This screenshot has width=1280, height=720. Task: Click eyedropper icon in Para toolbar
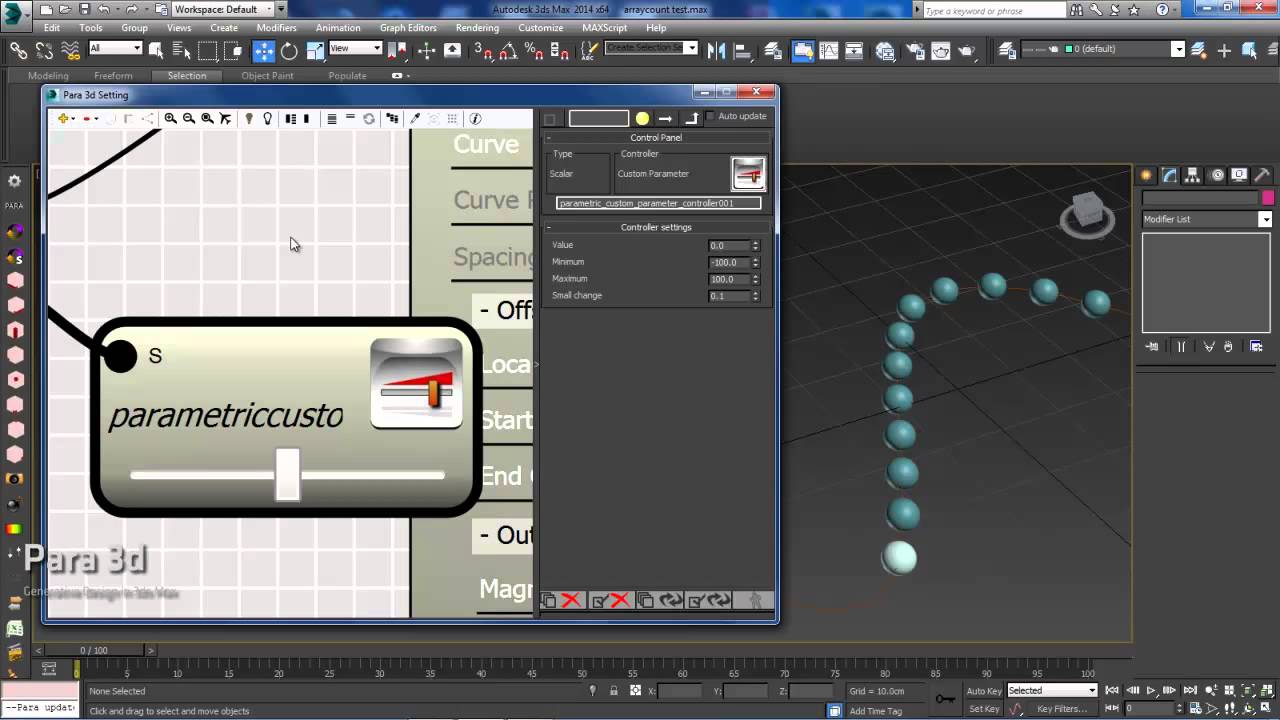[415, 118]
